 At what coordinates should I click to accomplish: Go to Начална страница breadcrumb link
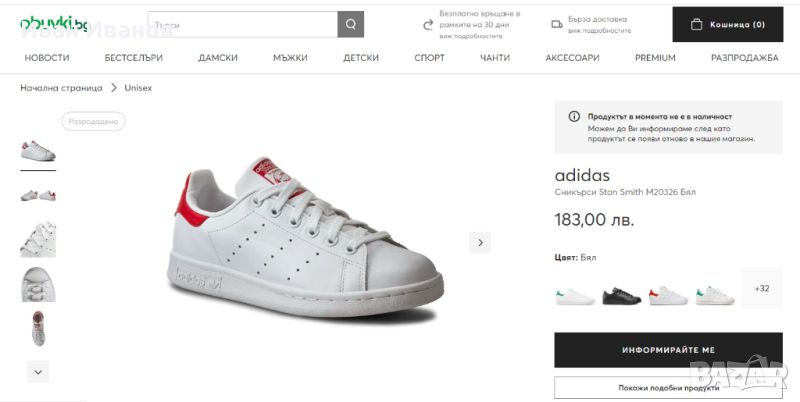(61, 88)
